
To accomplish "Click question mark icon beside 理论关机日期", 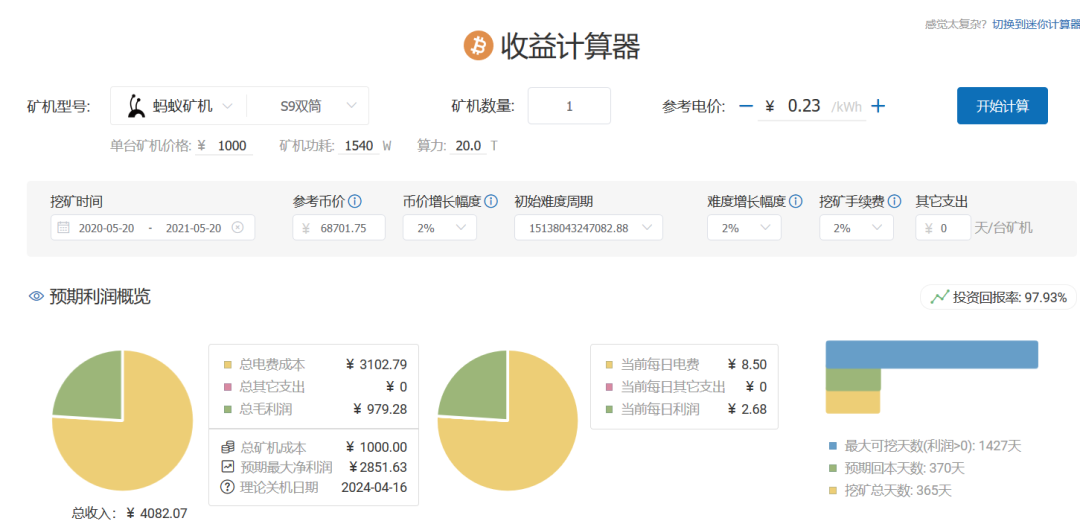I will point(227,487).
